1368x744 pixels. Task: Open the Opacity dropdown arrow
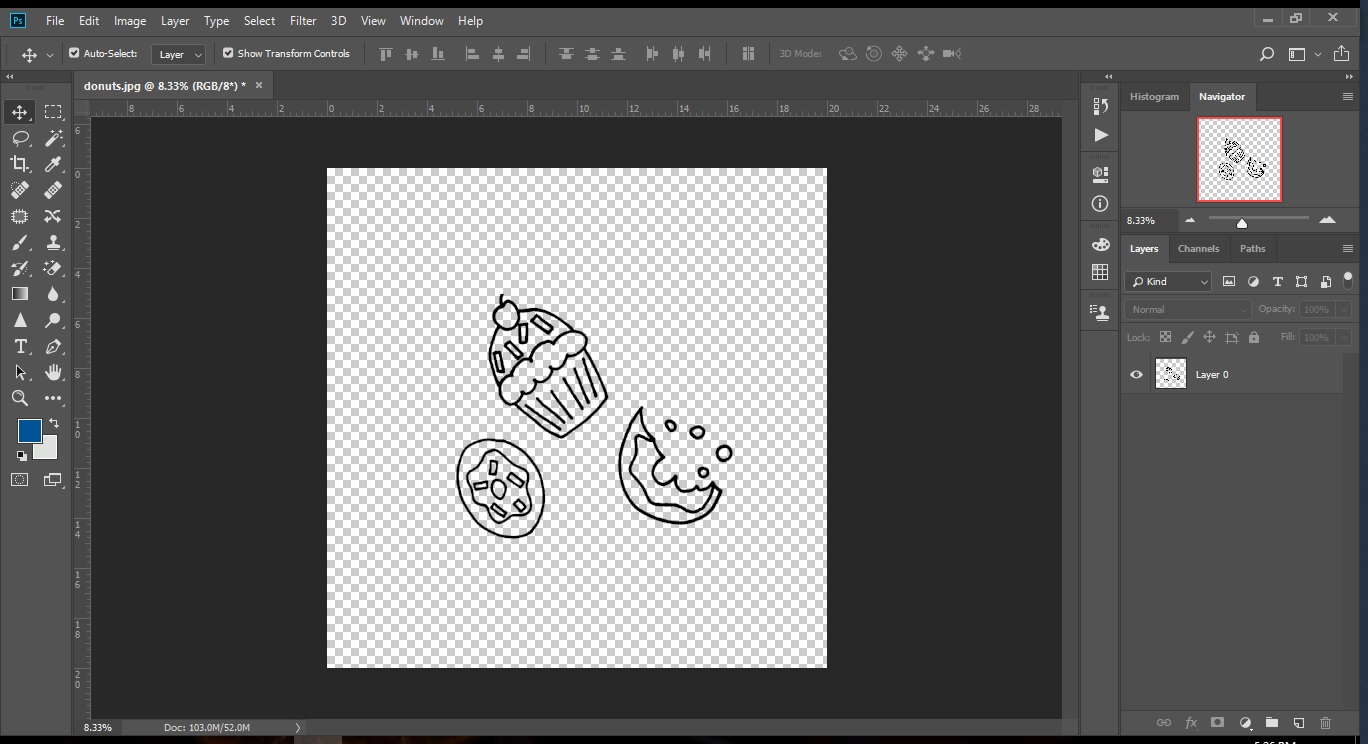pos(1344,310)
